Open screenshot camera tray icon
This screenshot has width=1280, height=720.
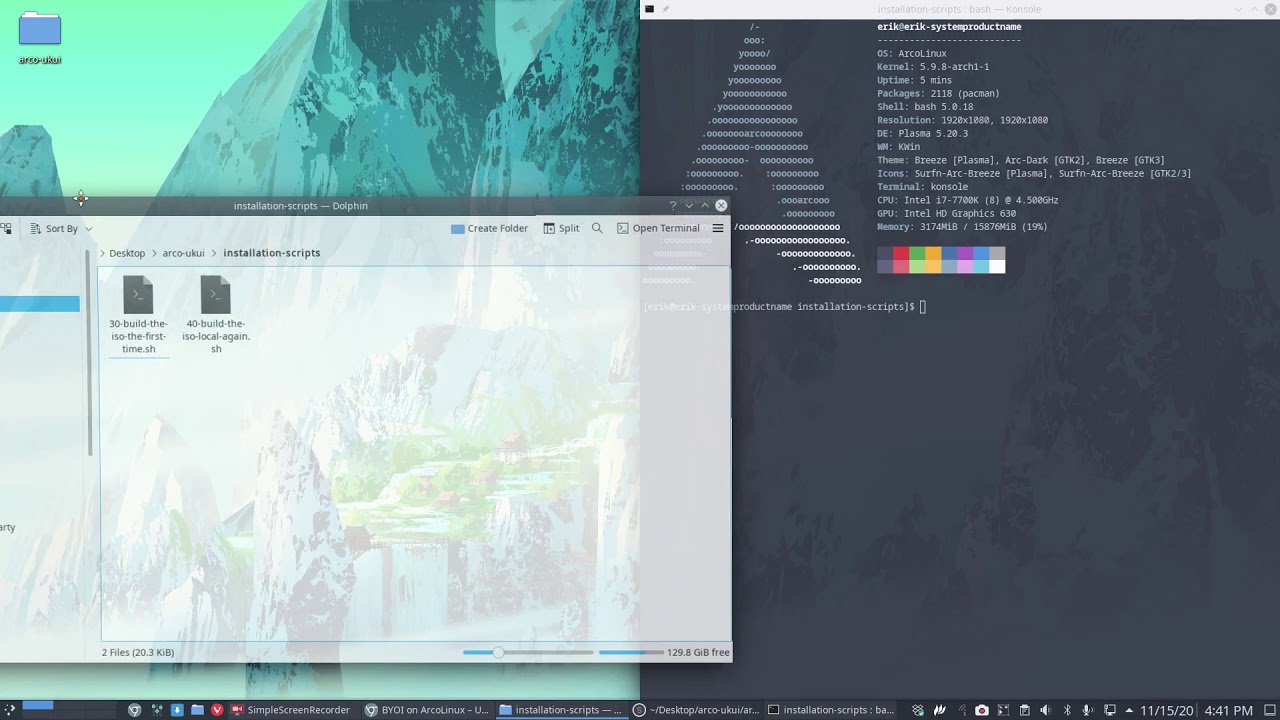pos(982,710)
